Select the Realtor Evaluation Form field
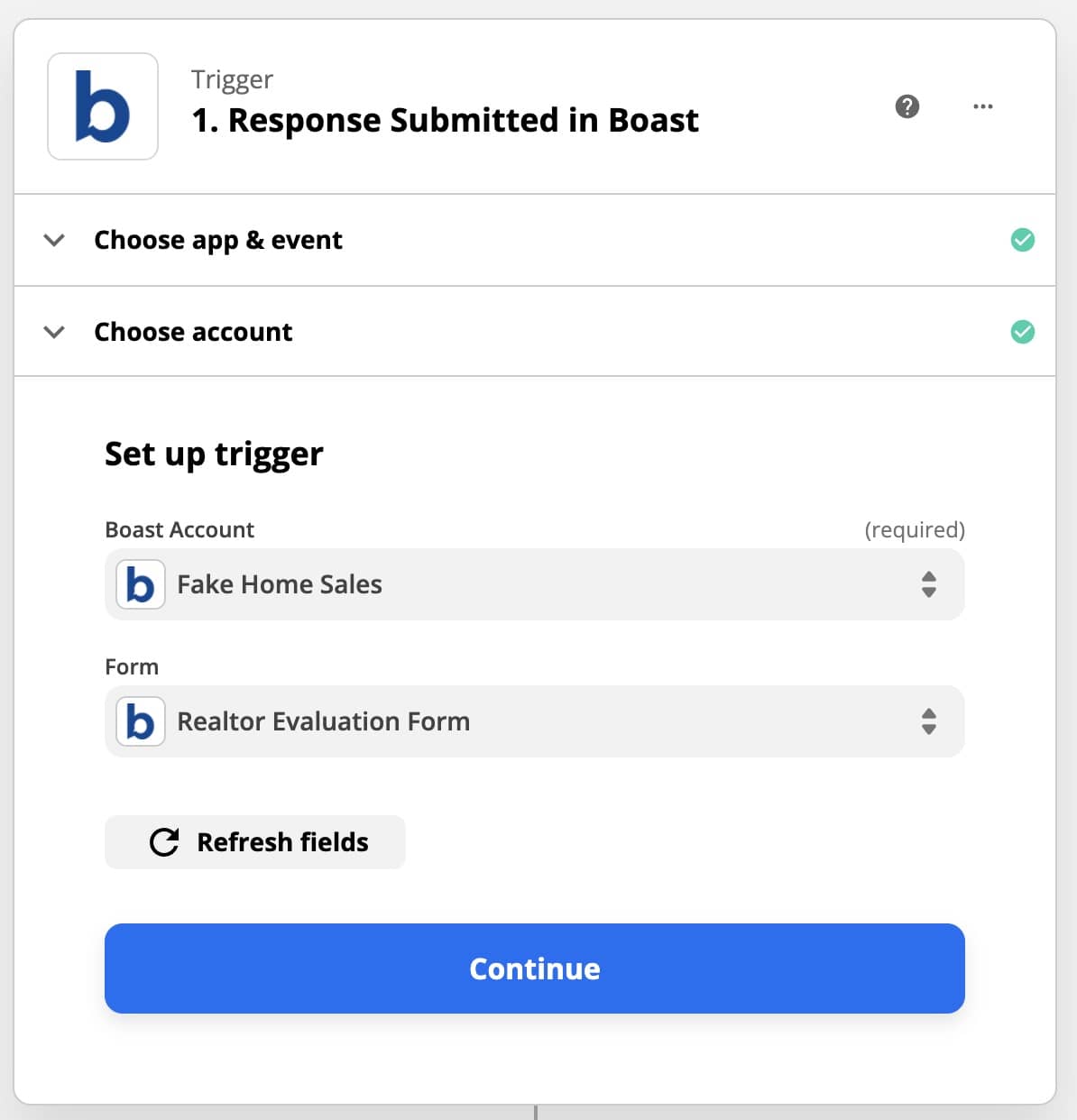This screenshot has width=1077, height=1120. [x=534, y=721]
